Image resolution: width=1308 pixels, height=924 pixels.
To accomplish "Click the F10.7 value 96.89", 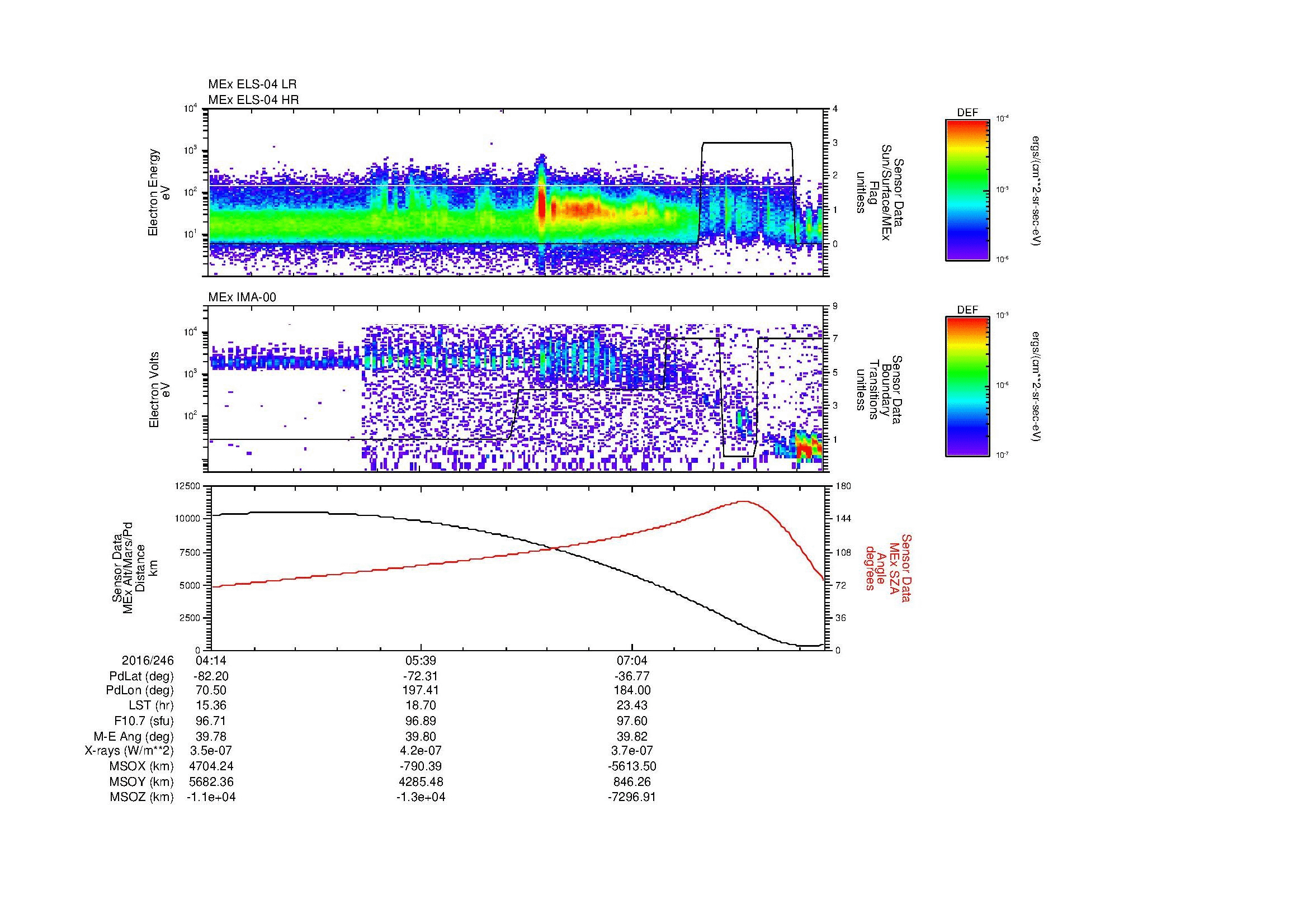I will pyautogui.click(x=421, y=721).
